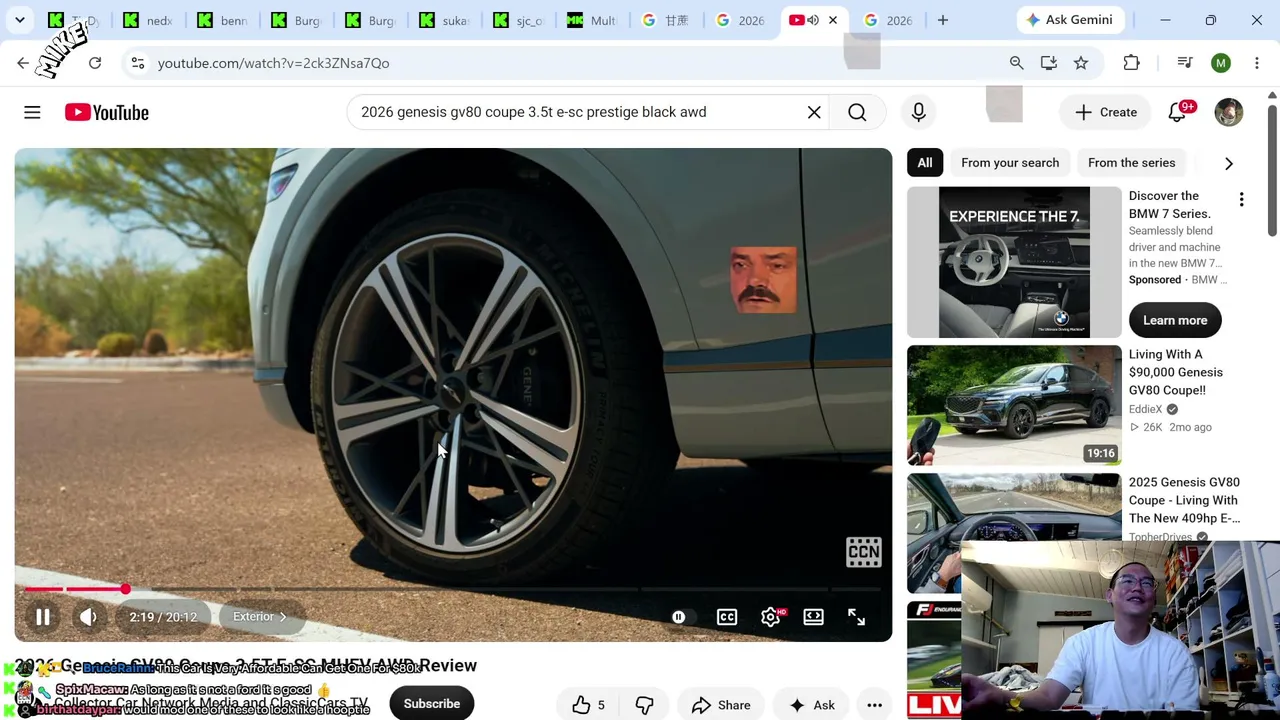The image size is (1280, 720).
Task: Open 2025 Genesis GV80 Coupe 409hp video title
Action: click(x=1184, y=500)
